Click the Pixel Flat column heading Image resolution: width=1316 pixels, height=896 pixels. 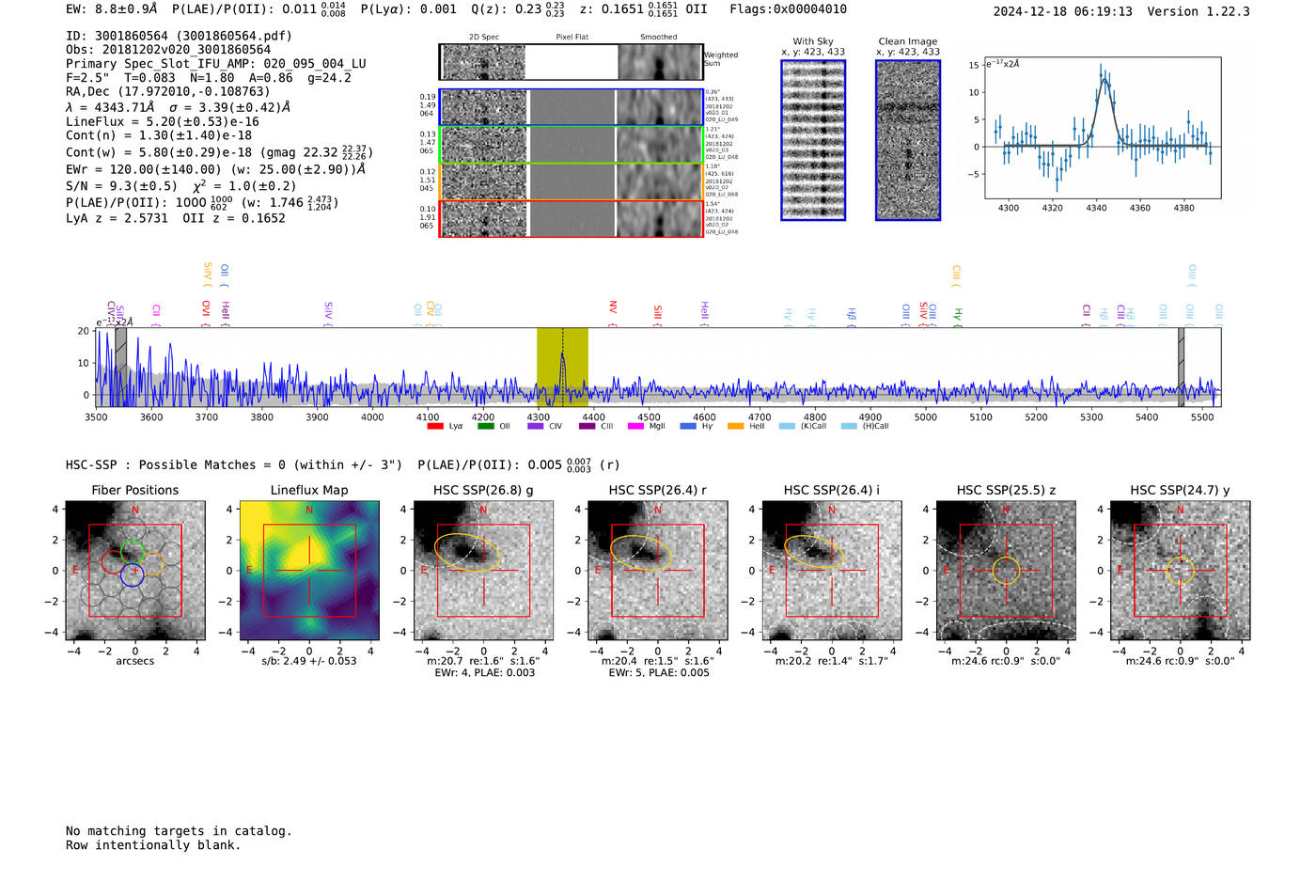pos(572,38)
